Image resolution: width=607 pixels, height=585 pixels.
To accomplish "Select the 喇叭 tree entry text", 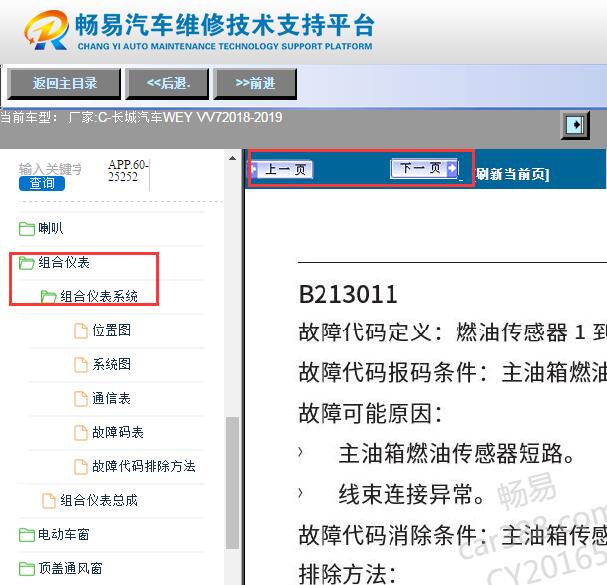I will click(50, 228).
